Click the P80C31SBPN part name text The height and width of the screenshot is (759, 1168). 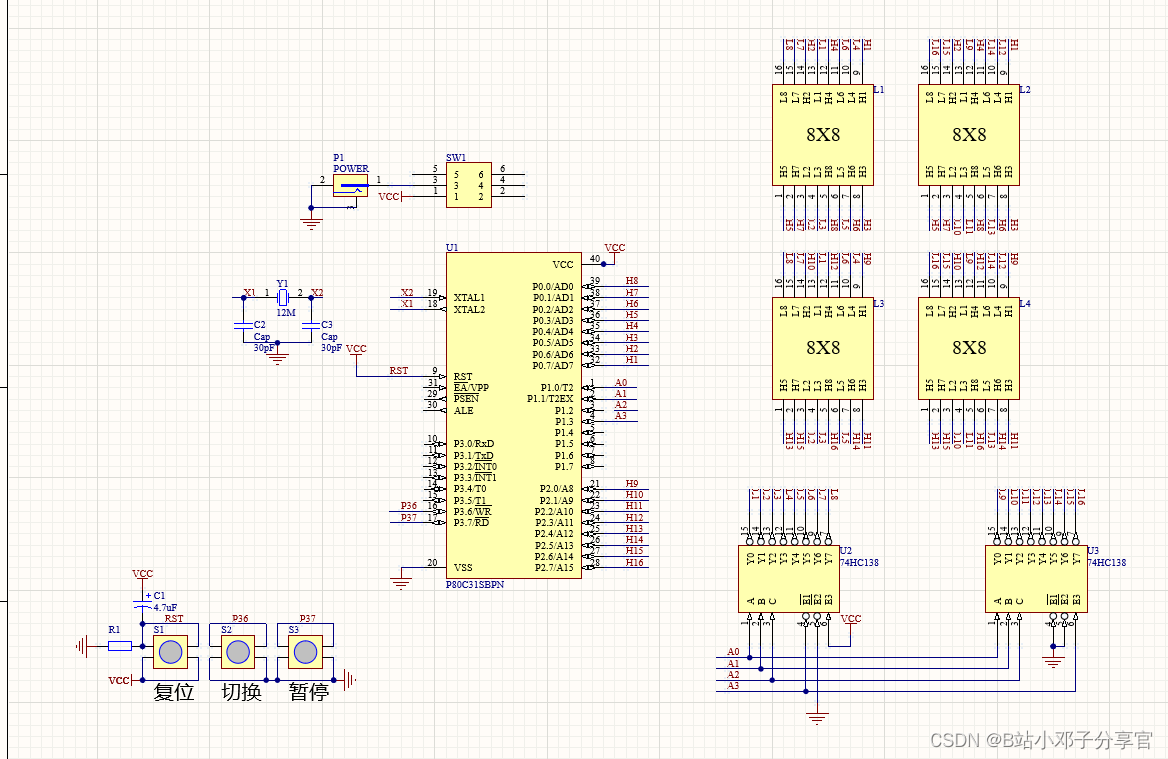click(x=474, y=585)
